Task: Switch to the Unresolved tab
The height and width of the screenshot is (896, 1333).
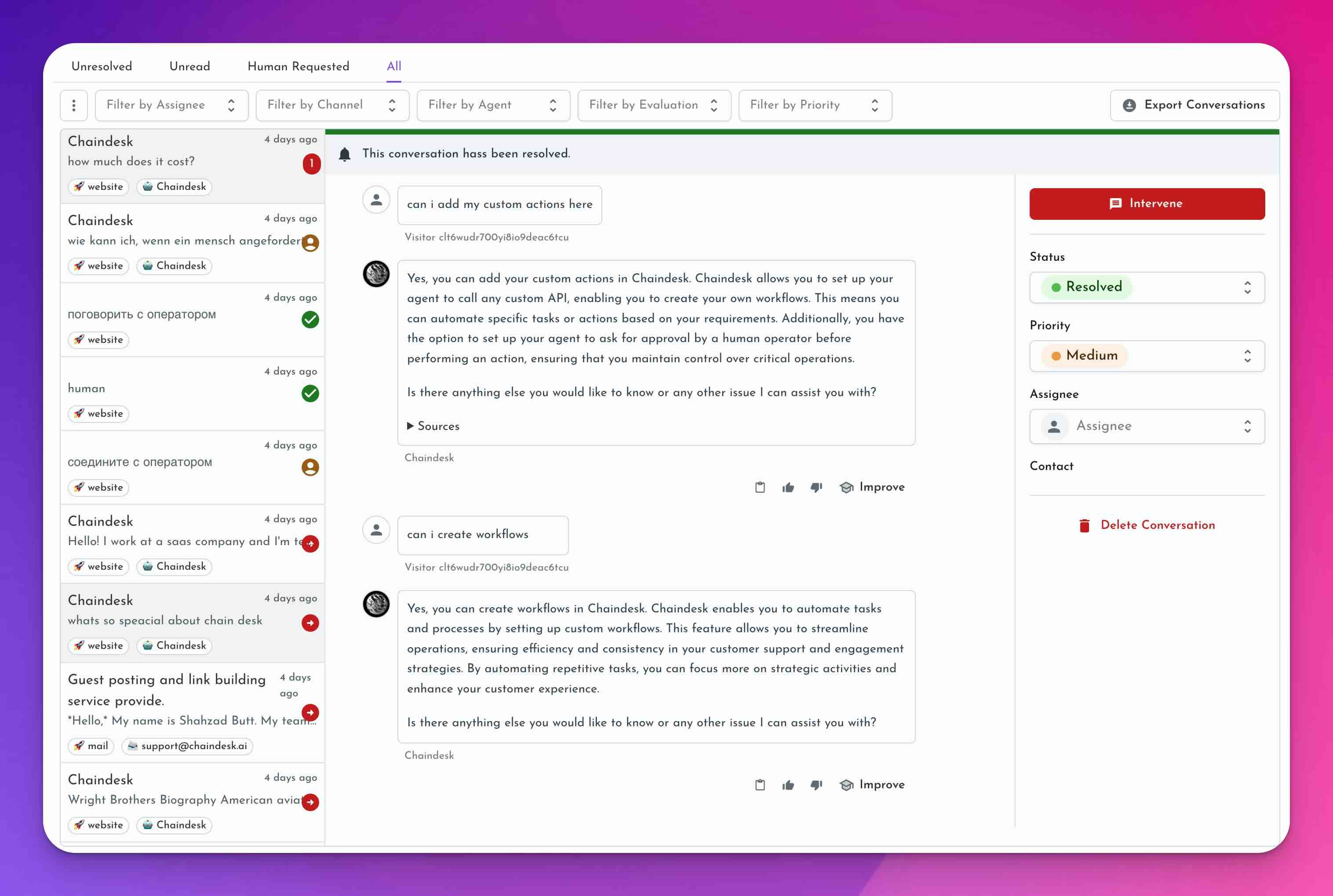Action: point(102,66)
